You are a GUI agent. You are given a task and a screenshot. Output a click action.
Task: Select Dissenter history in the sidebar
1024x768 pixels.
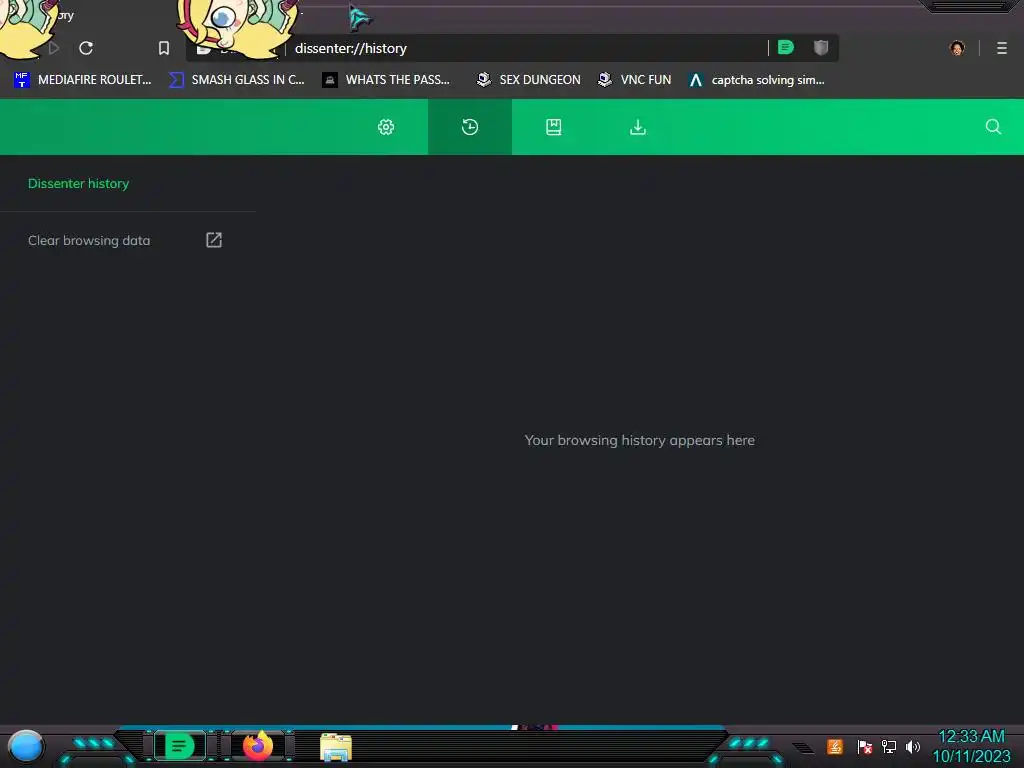(78, 184)
